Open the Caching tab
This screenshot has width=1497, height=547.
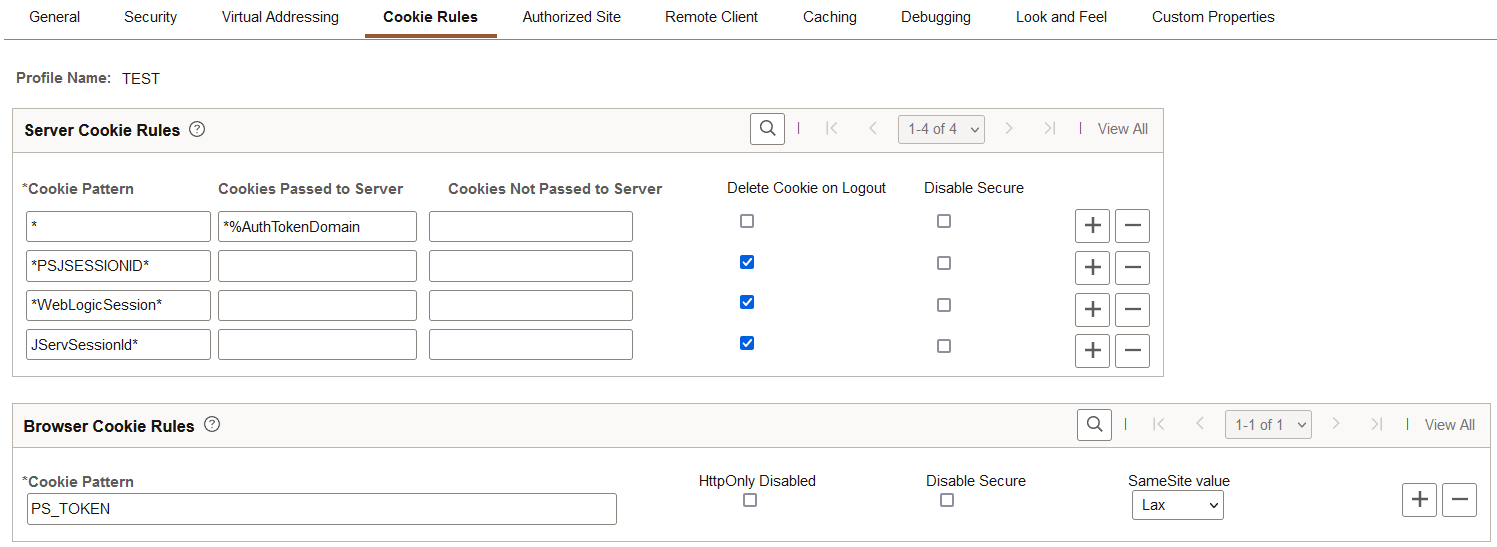tap(830, 17)
